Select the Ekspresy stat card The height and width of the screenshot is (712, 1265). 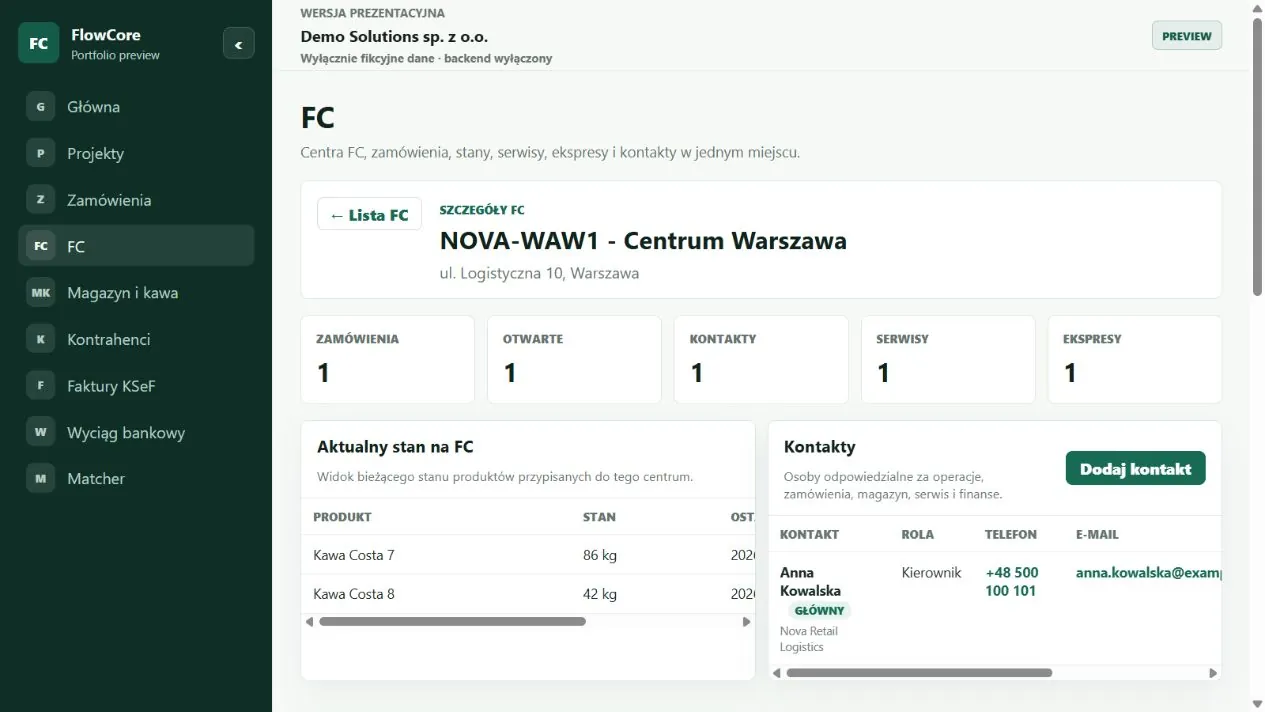tap(1135, 360)
